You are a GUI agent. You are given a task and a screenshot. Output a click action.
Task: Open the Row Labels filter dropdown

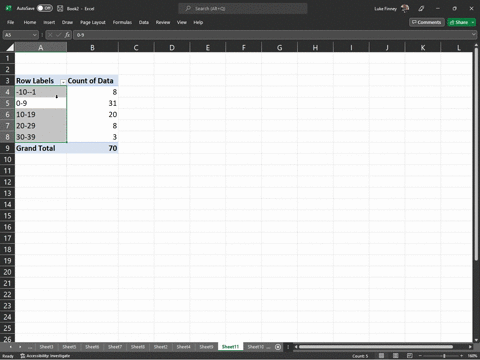[63, 81]
